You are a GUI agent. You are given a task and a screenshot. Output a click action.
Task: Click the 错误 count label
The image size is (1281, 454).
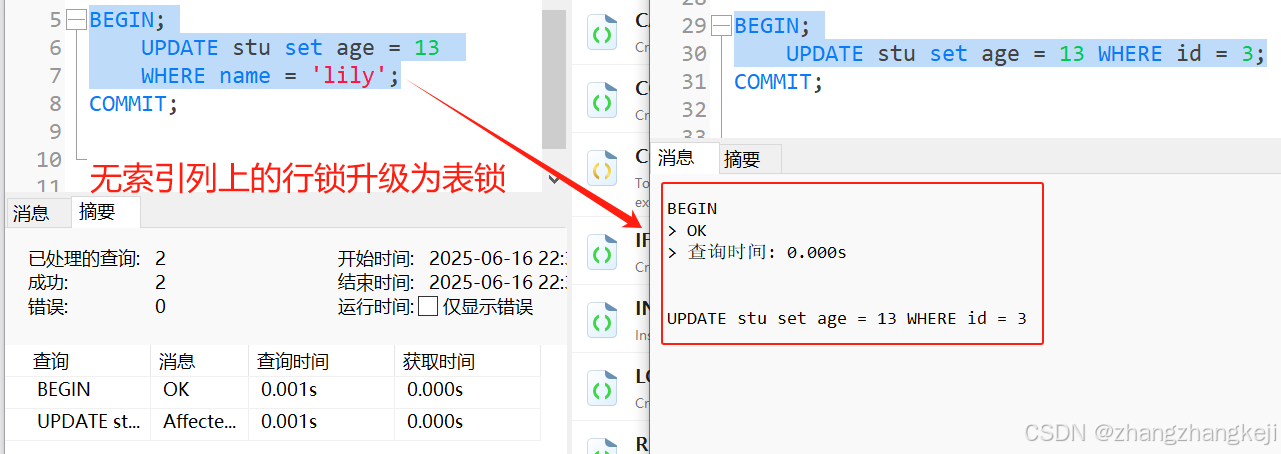tap(48, 307)
